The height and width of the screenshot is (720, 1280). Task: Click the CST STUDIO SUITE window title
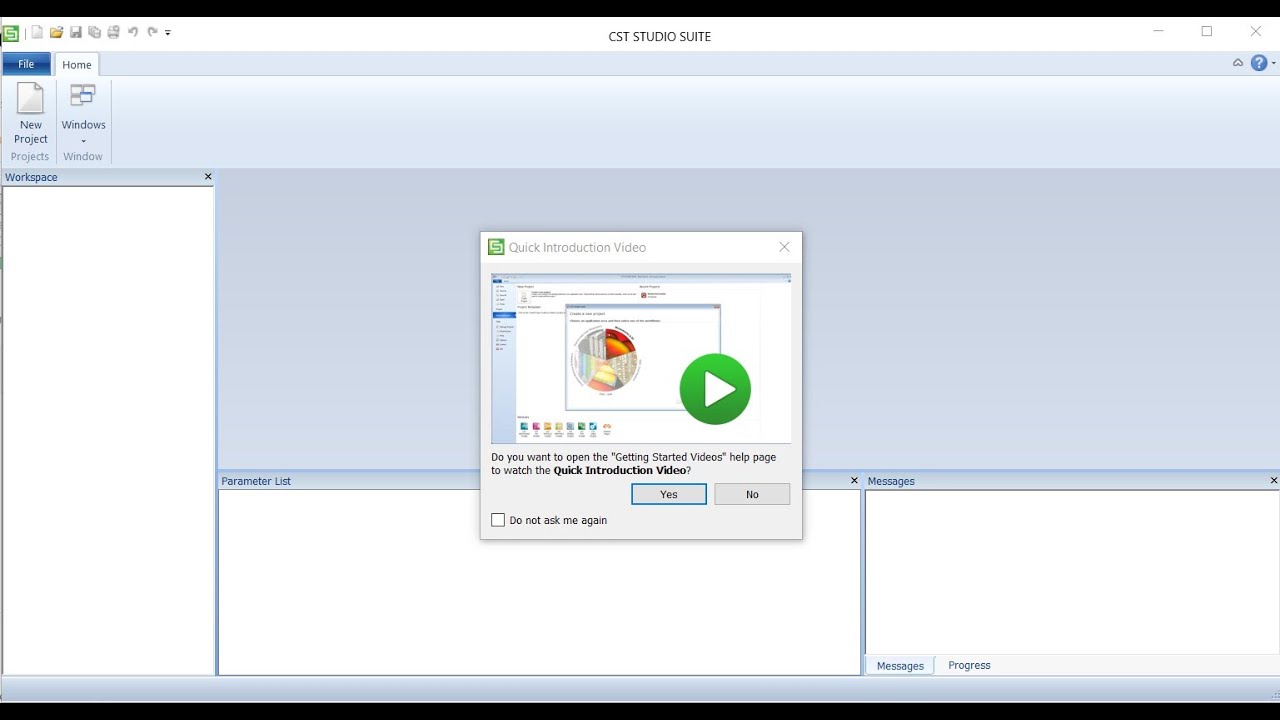(x=660, y=37)
